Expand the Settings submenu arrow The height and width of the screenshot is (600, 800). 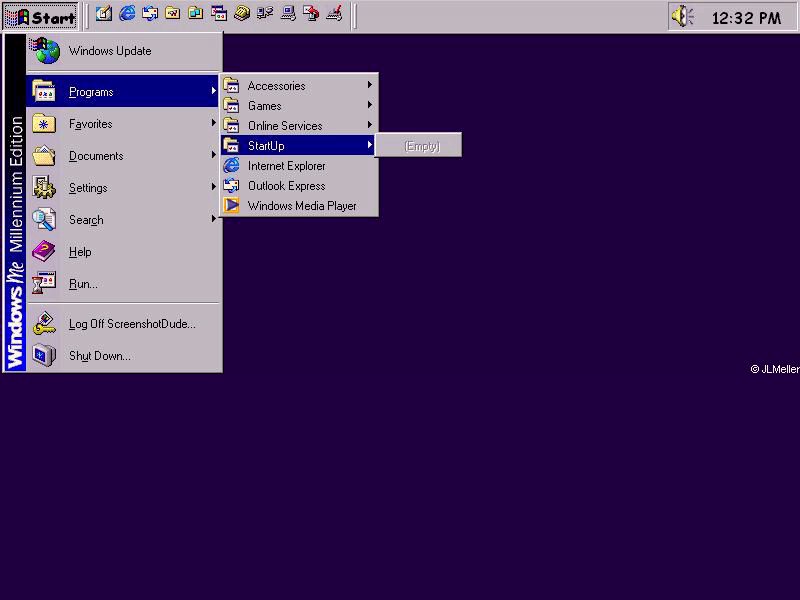[213, 187]
